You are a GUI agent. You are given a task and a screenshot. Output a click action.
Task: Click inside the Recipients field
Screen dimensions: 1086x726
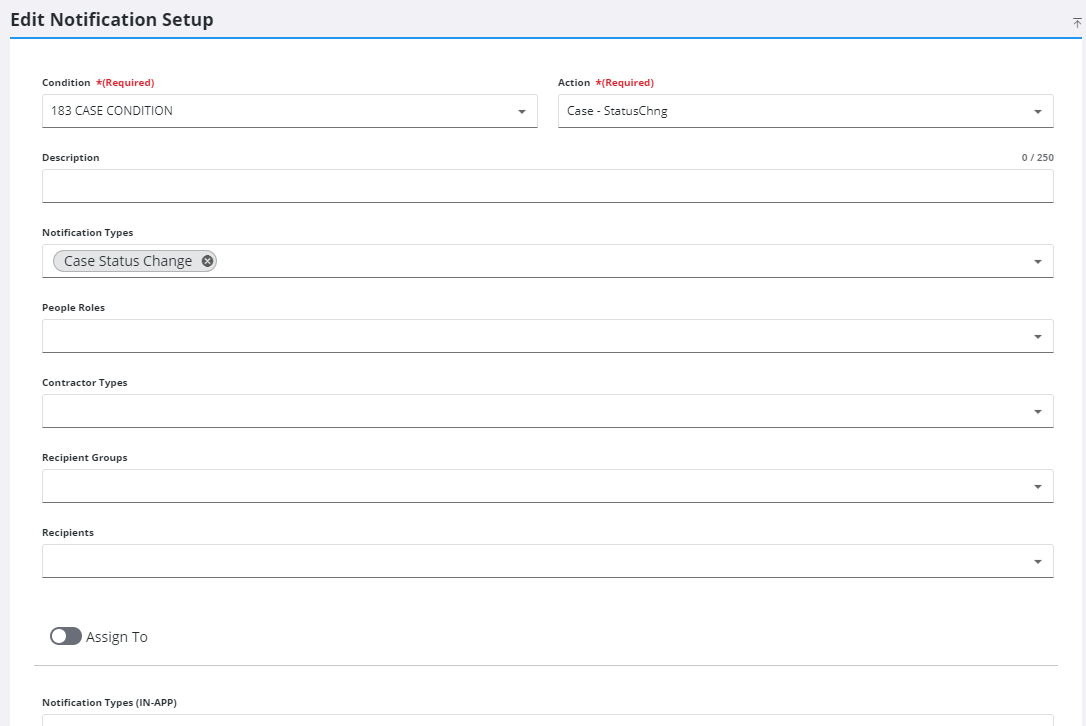pos(500,560)
